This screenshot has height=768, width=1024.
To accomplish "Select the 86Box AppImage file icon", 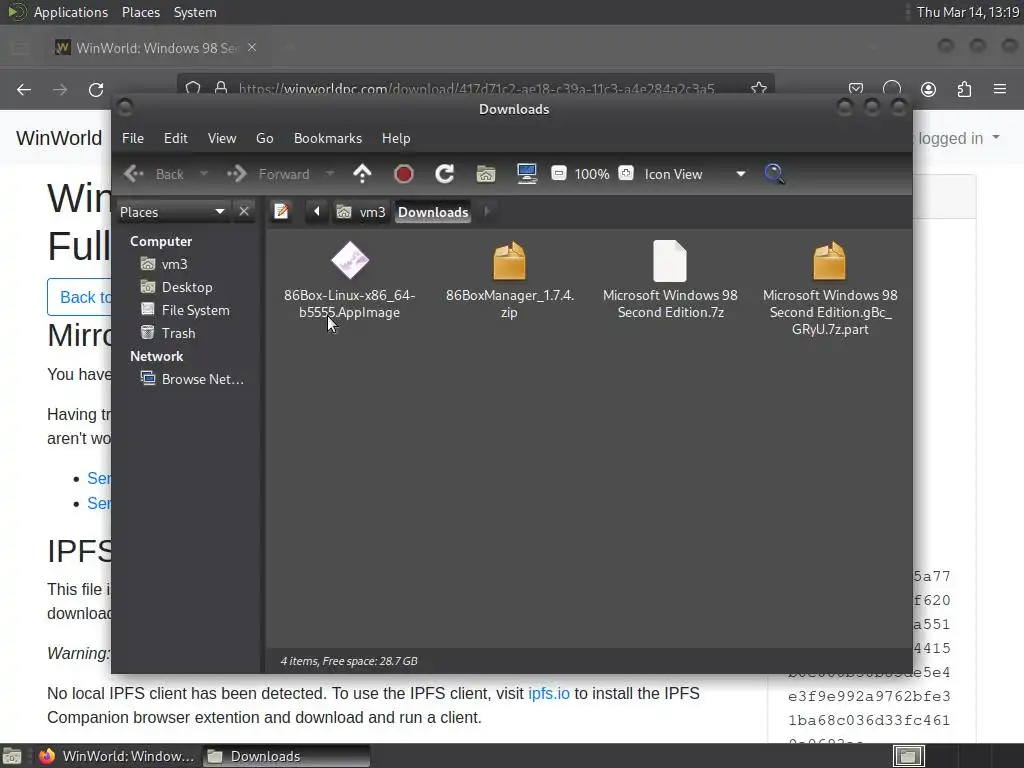I will 349,261.
